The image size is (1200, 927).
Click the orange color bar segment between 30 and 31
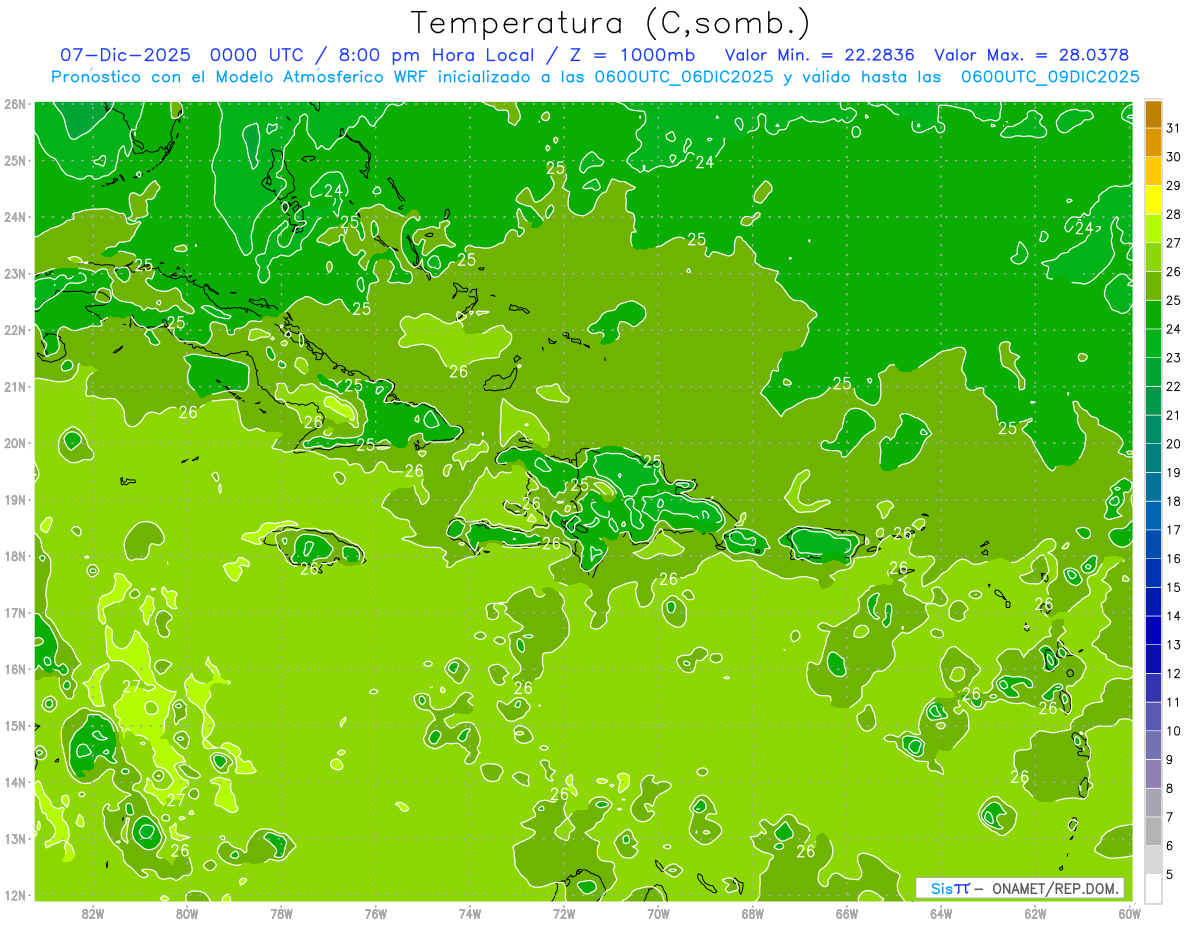(1153, 143)
